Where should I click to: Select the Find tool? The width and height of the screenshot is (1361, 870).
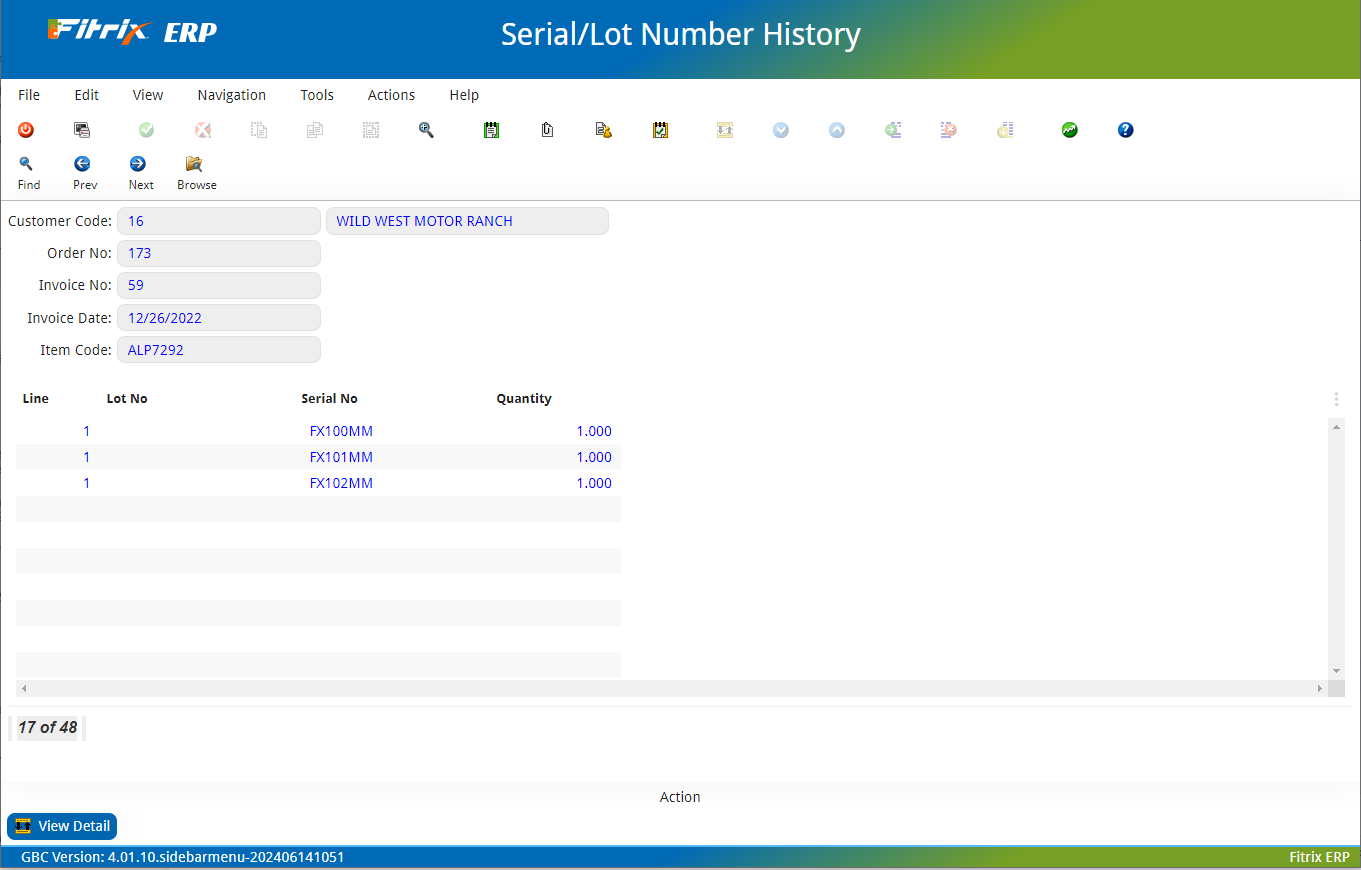pyautogui.click(x=28, y=170)
